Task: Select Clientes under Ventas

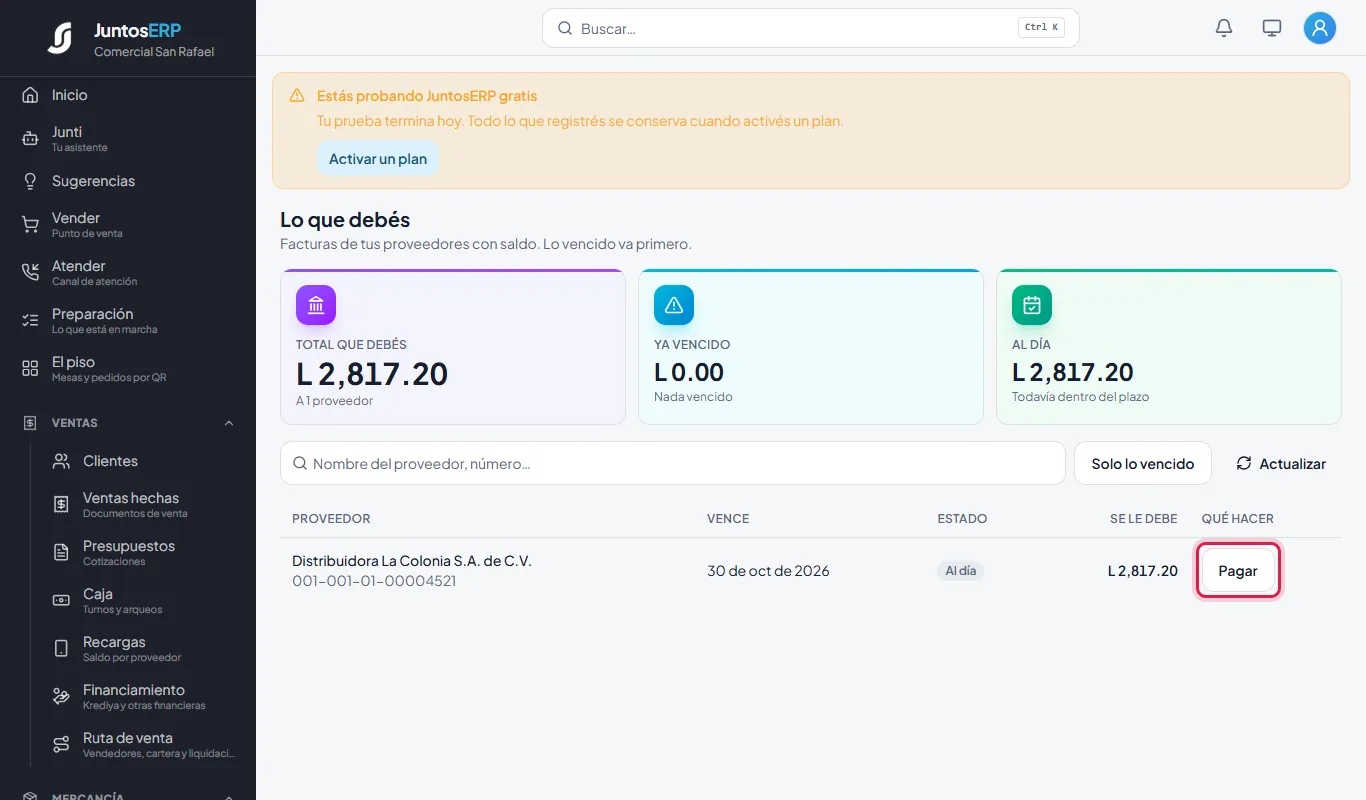Action: coord(144,461)
